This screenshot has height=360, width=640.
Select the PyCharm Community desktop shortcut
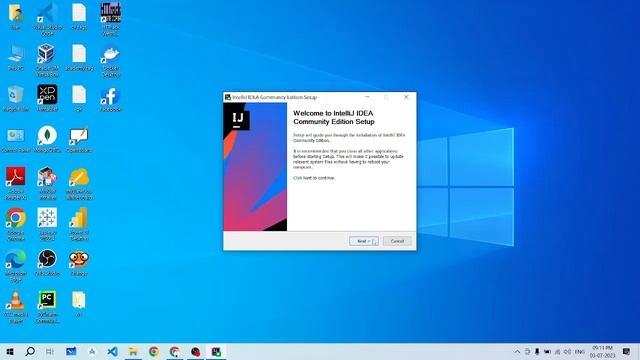pyautogui.click(x=47, y=306)
